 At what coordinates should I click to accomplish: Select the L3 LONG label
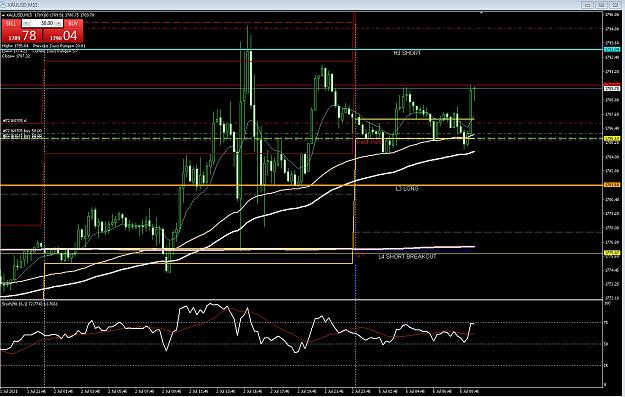click(407, 189)
